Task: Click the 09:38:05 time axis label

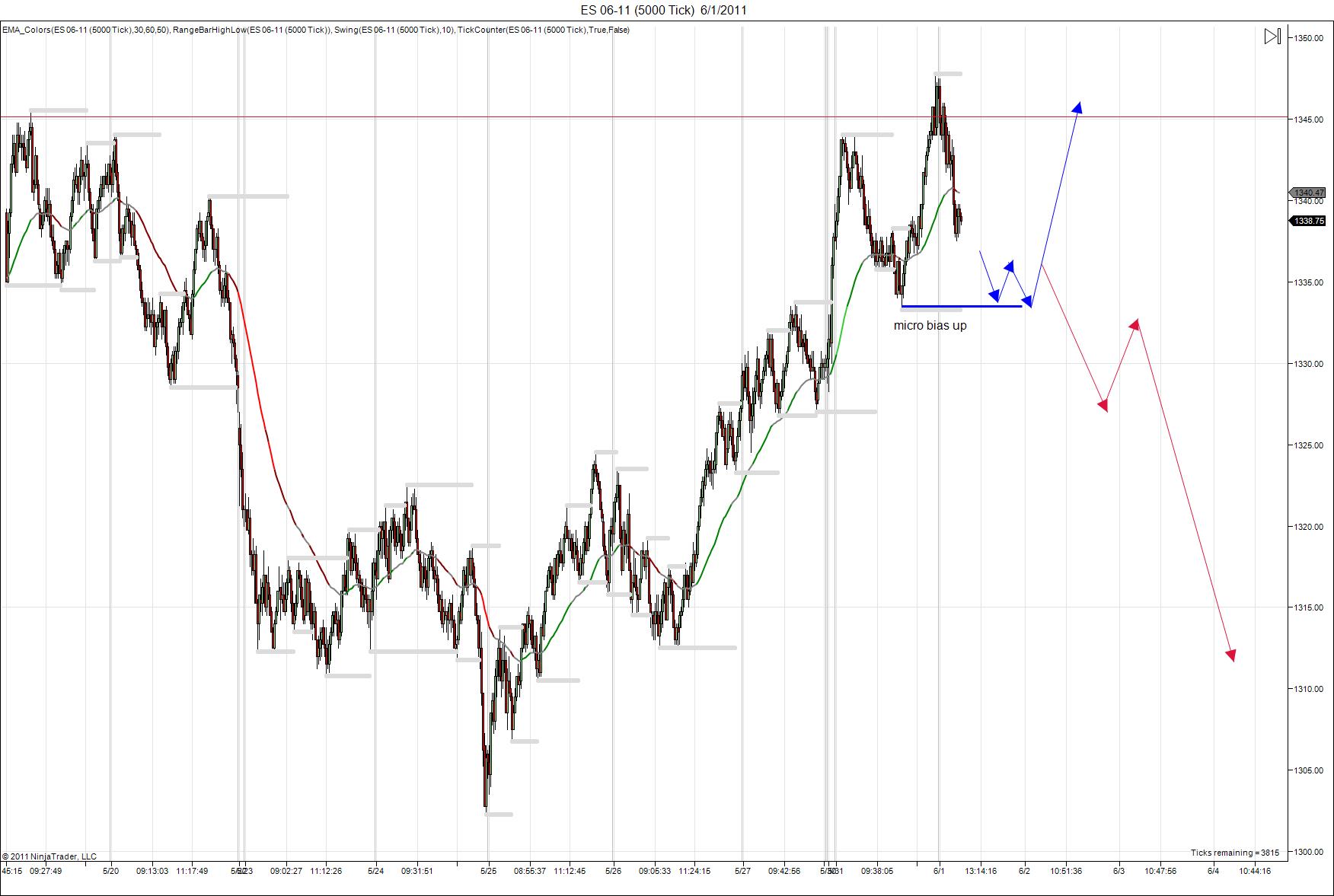Action: click(x=877, y=871)
